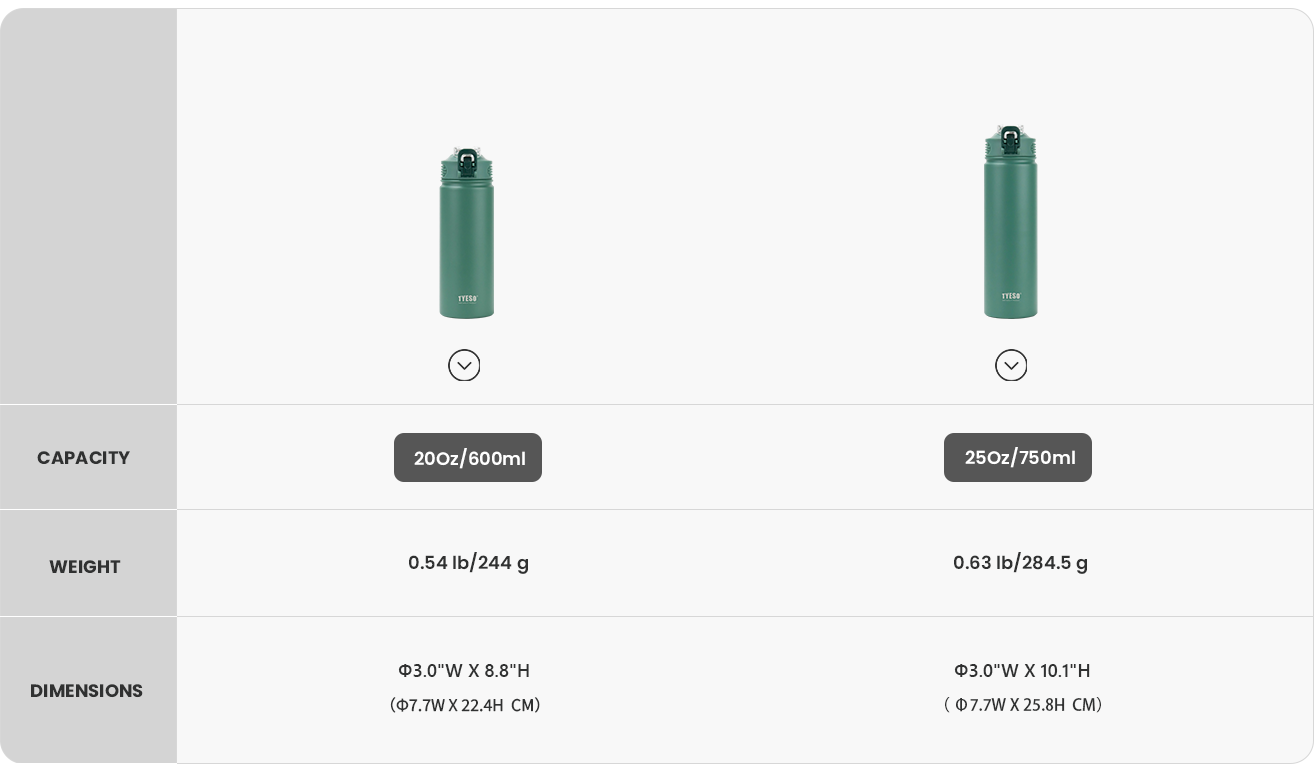
Task: Click the empty gray header cell above CAPACITY
Action: click(88, 205)
